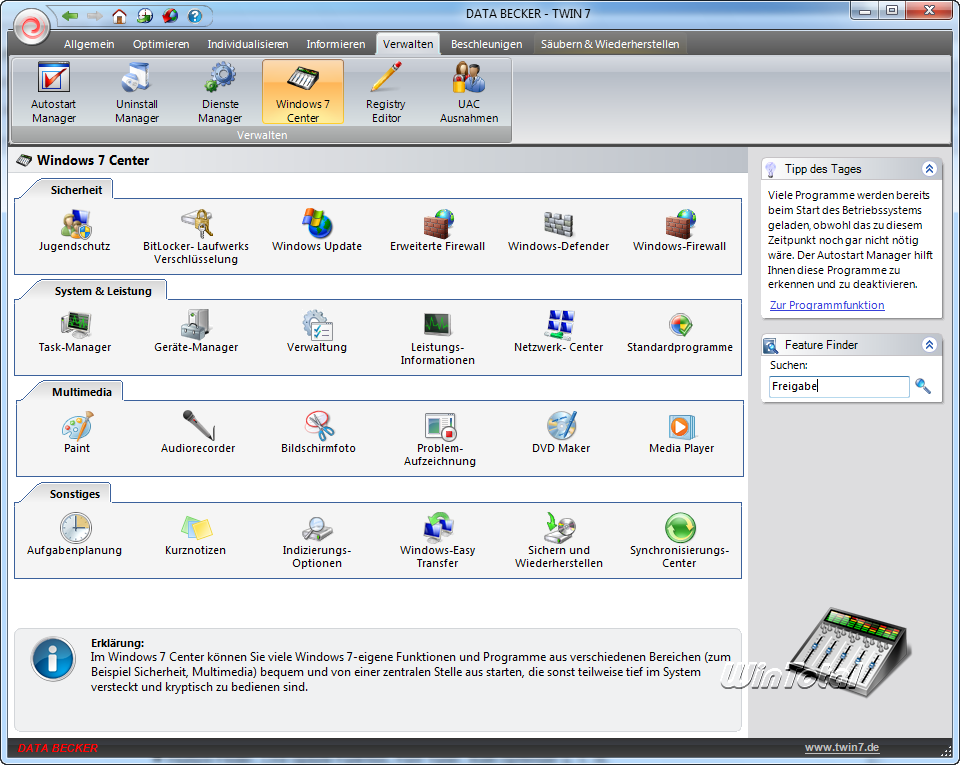The width and height of the screenshot is (960, 765).
Task: Open the Synchronisierungs-Center
Action: pos(680,541)
